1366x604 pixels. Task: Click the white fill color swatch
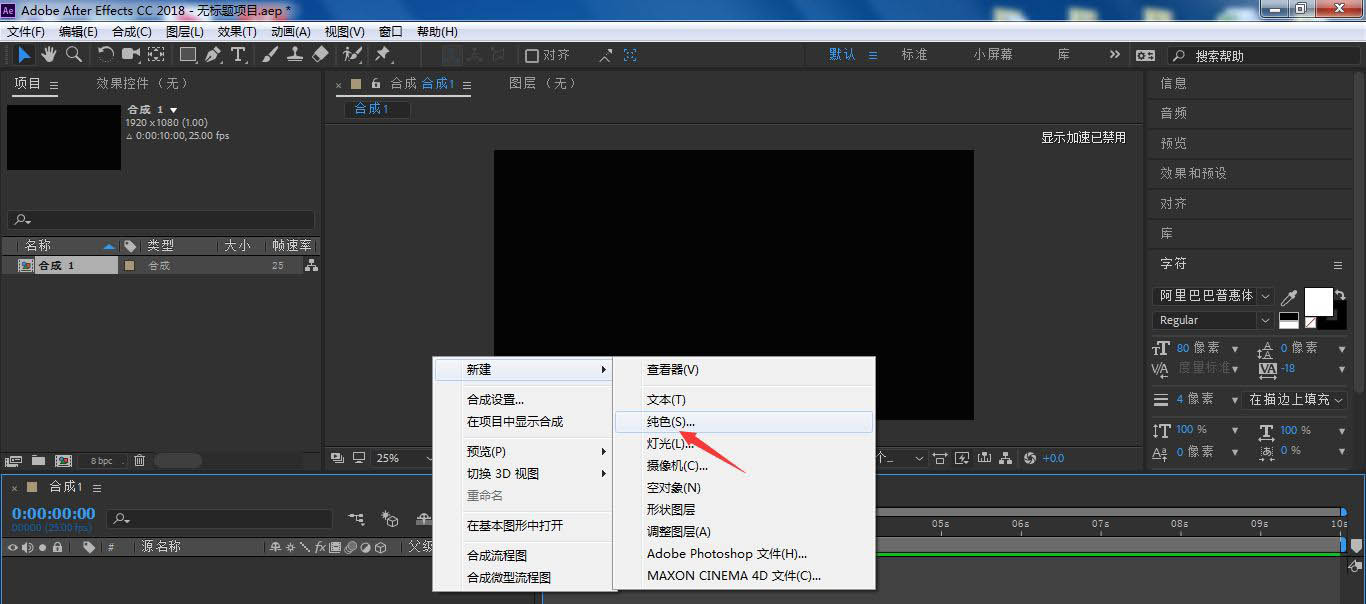click(x=1318, y=301)
